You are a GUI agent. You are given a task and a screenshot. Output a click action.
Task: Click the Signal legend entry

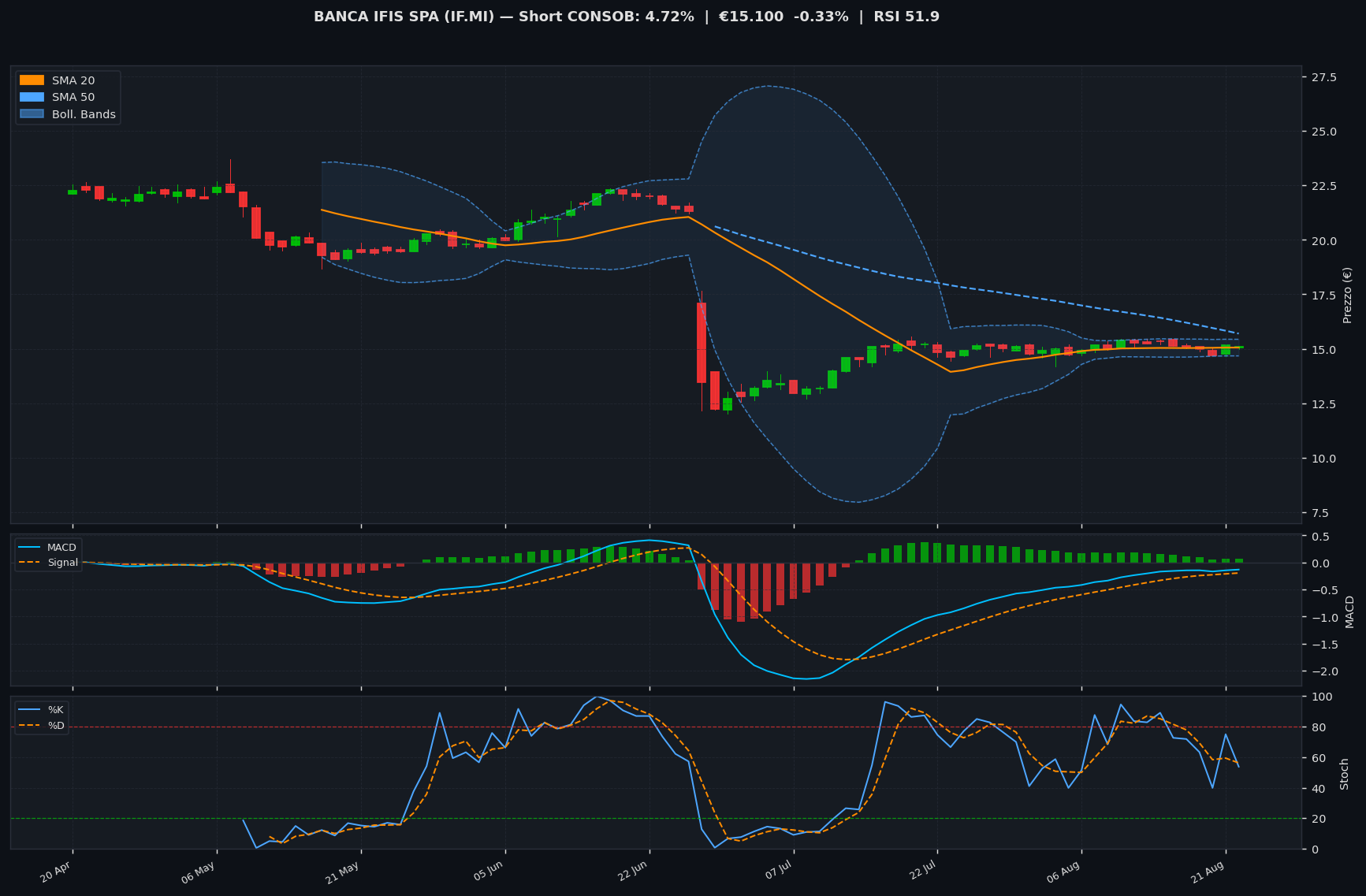tap(48, 563)
